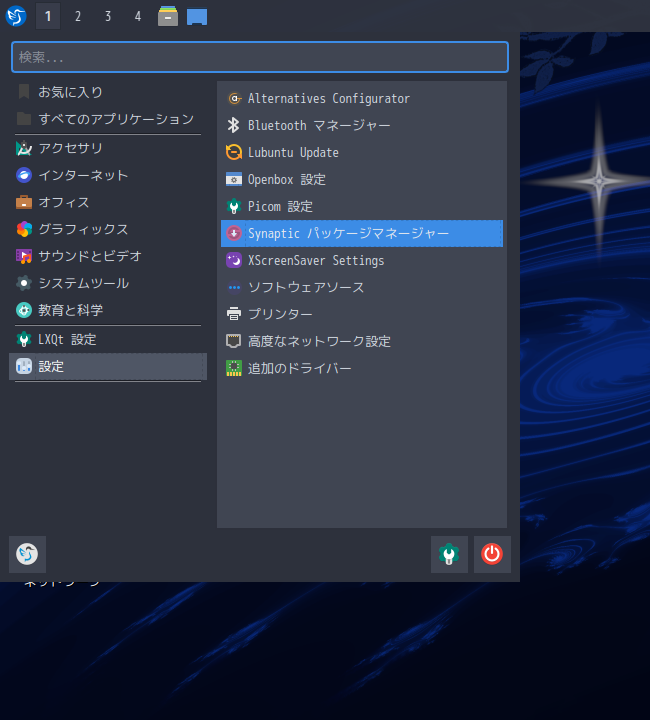This screenshot has height=720, width=650.
Task: Switch to workspace 1
Action: (x=48, y=17)
